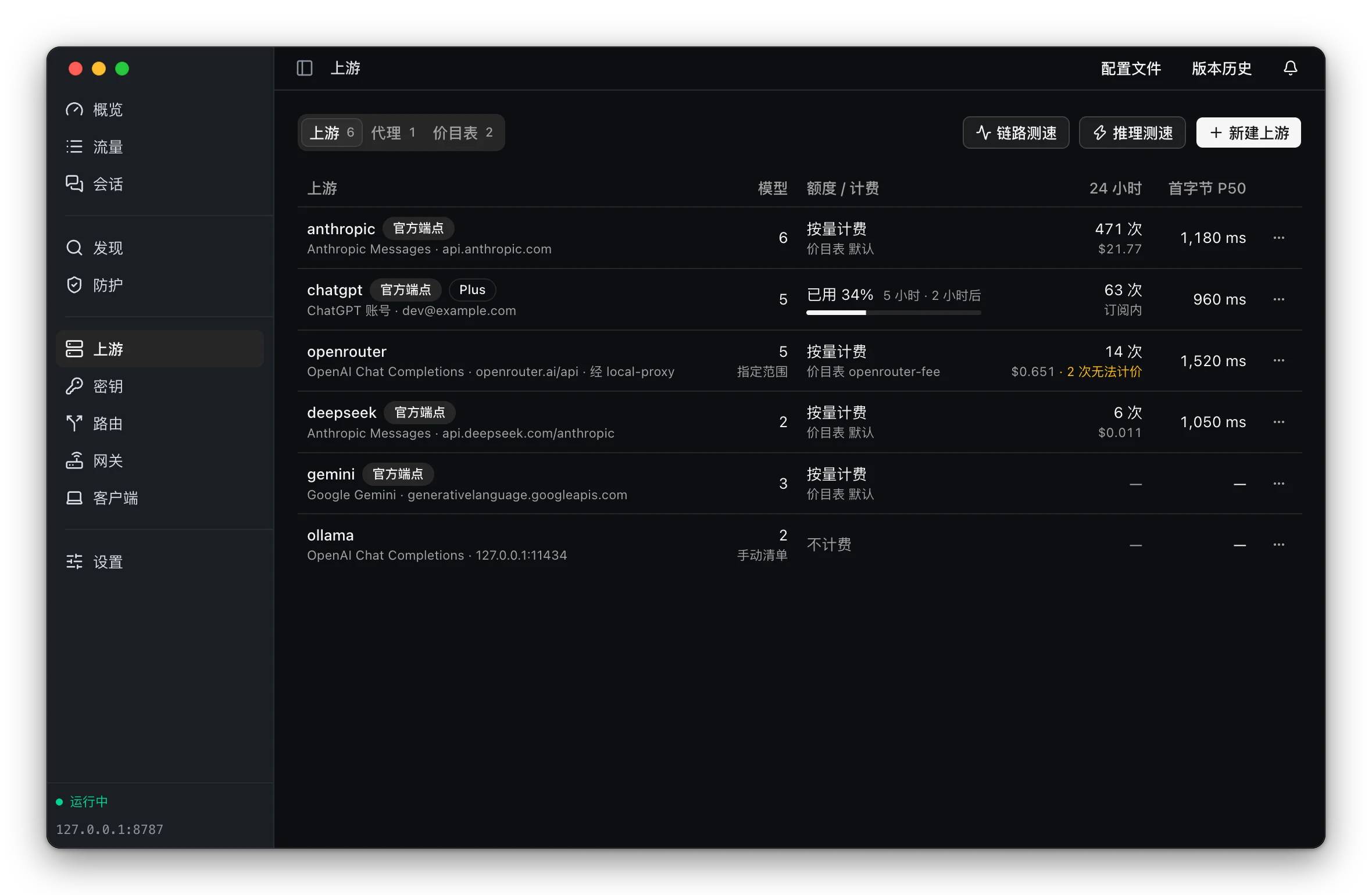Click the 模型 column header
Viewport: 1372px width, 895px height.
pos(773,188)
